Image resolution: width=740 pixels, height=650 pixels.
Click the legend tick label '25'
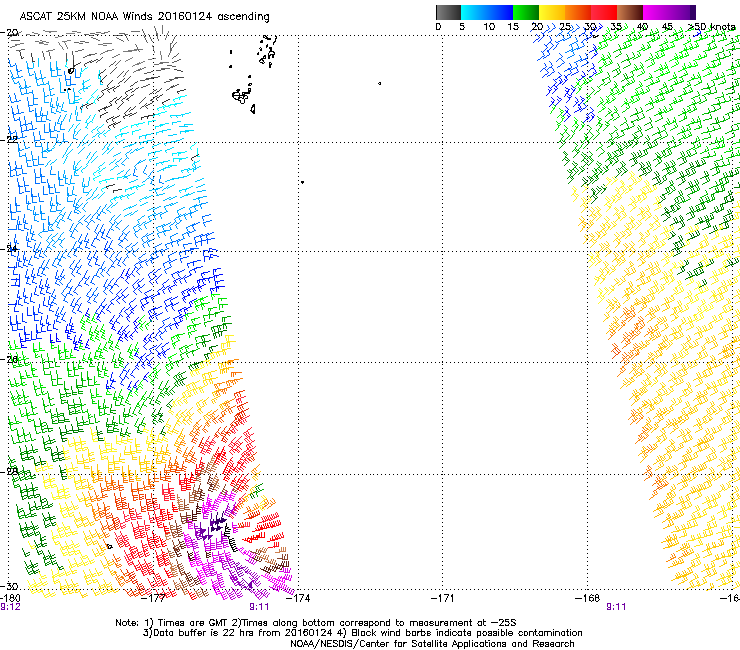click(x=565, y=27)
